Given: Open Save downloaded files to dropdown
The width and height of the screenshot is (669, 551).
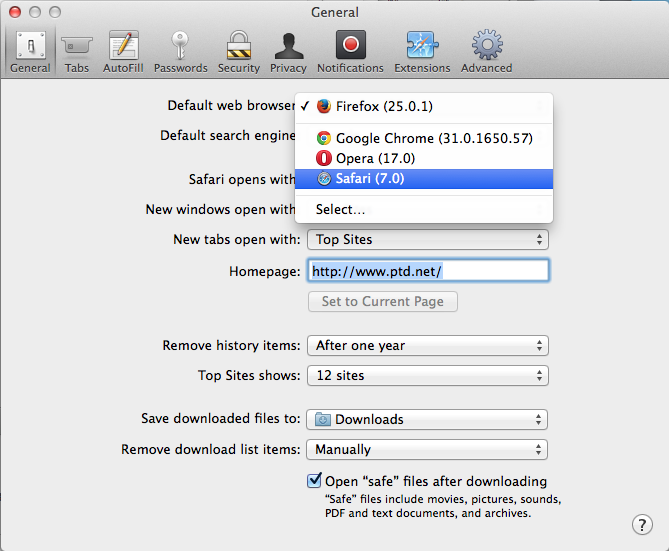Looking at the screenshot, I should [427, 420].
